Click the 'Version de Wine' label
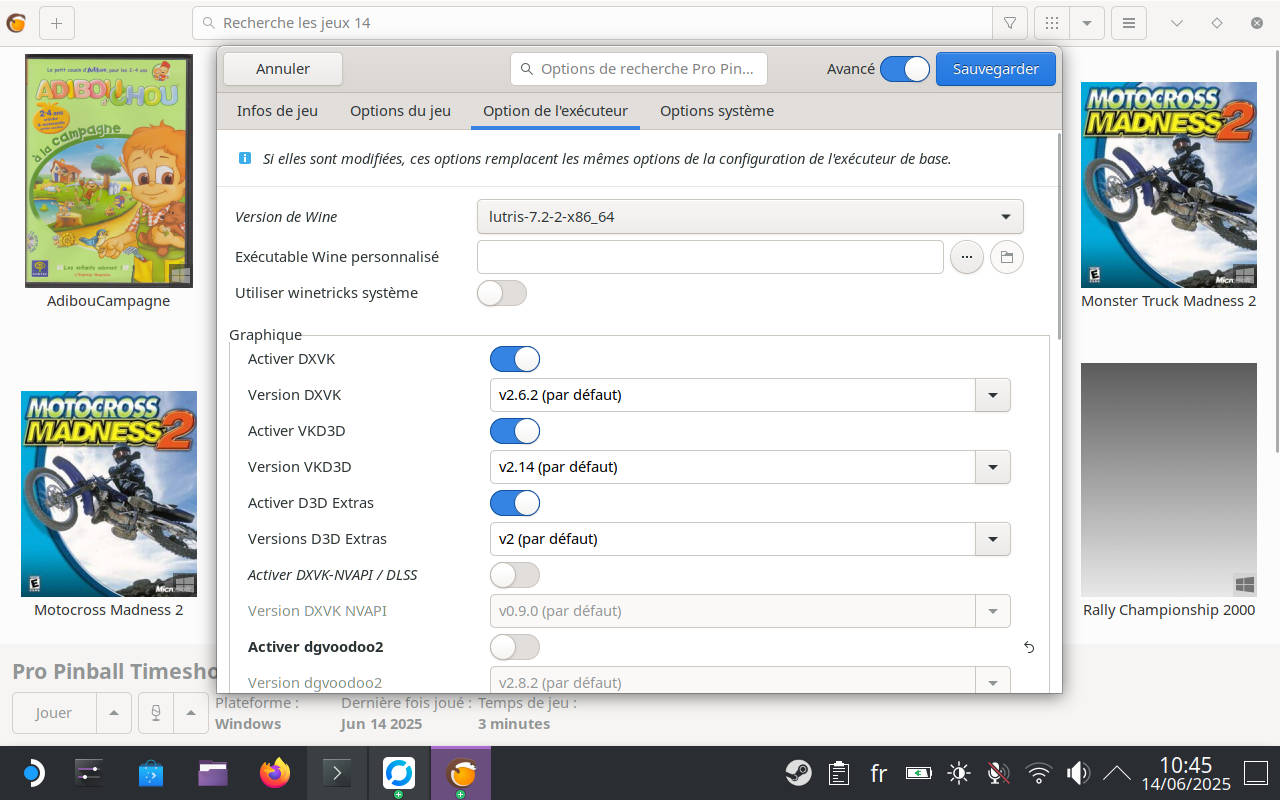Image resolution: width=1280 pixels, height=800 pixels. click(286, 217)
